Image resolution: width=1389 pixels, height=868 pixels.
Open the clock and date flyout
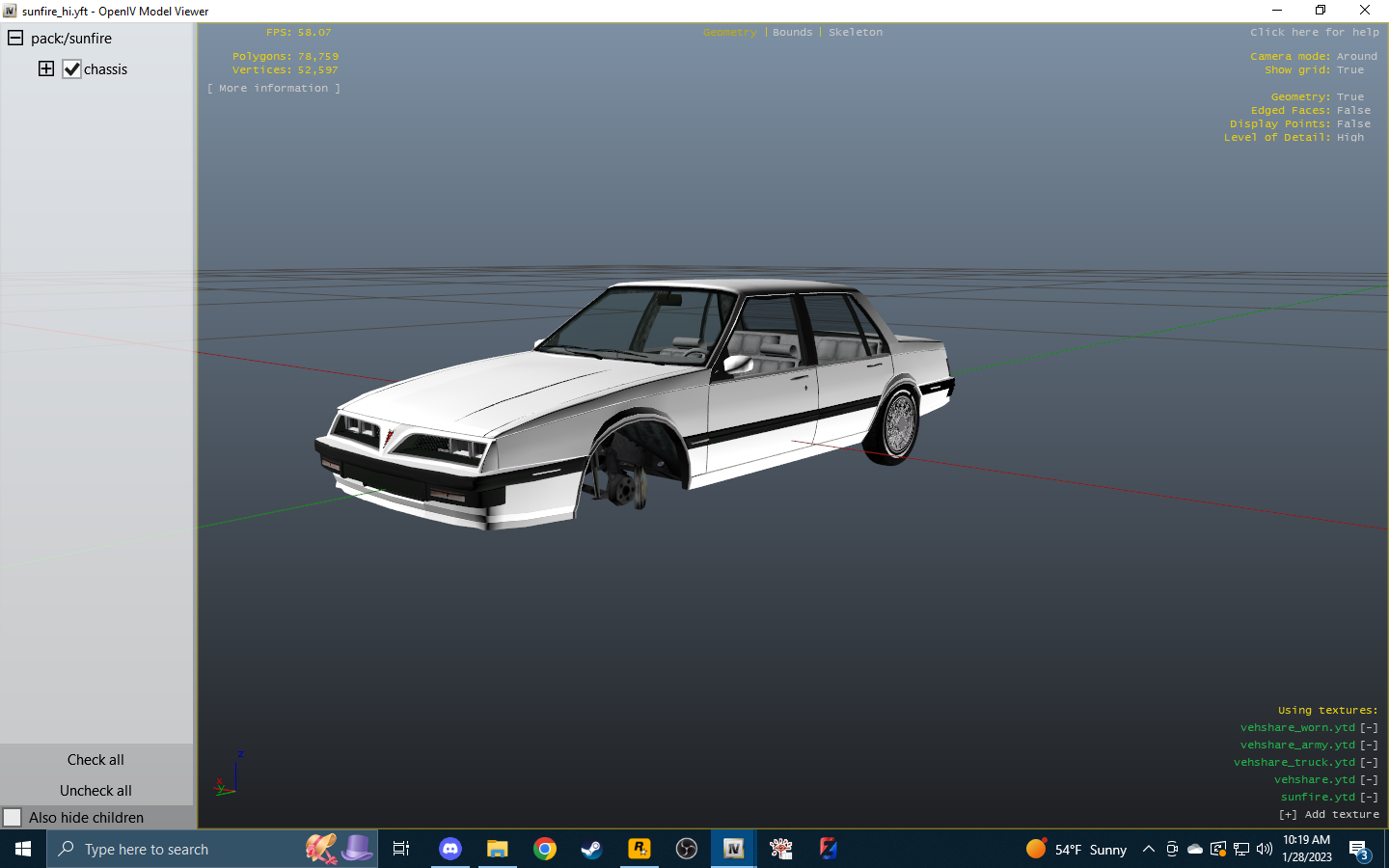[1307, 849]
